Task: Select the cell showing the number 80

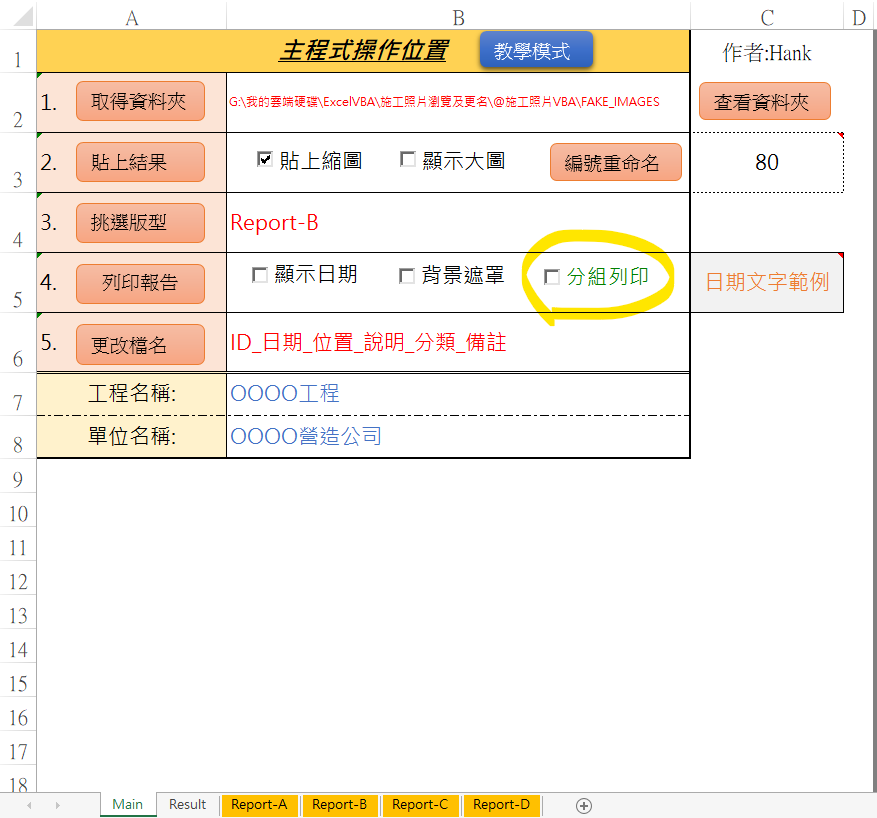Action: [x=764, y=162]
